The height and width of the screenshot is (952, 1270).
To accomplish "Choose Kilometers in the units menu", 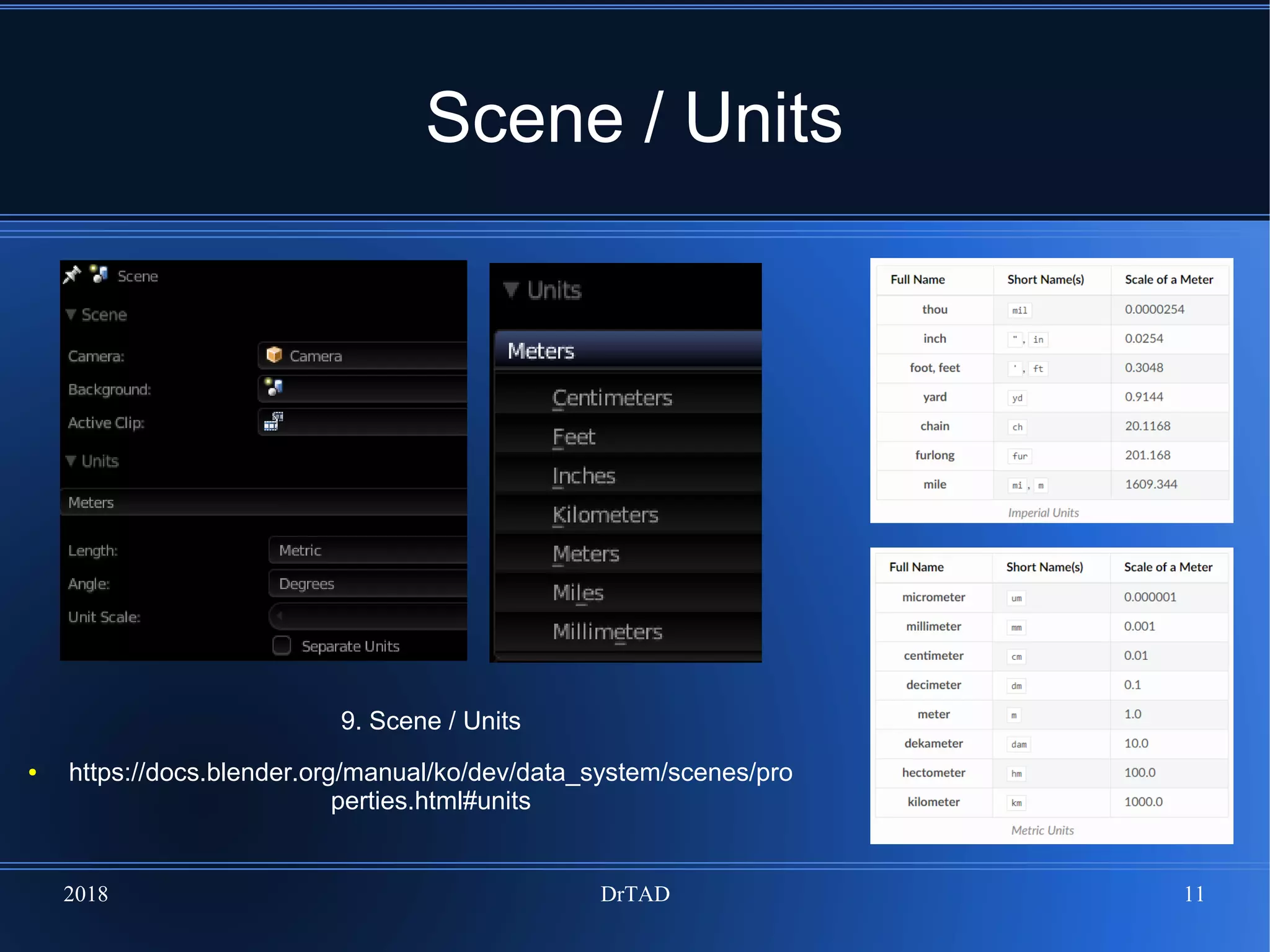I will pyautogui.click(x=605, y=515).
